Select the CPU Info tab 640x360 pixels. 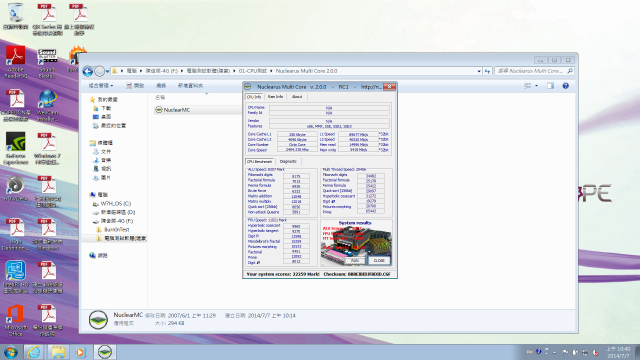(254, 97)
